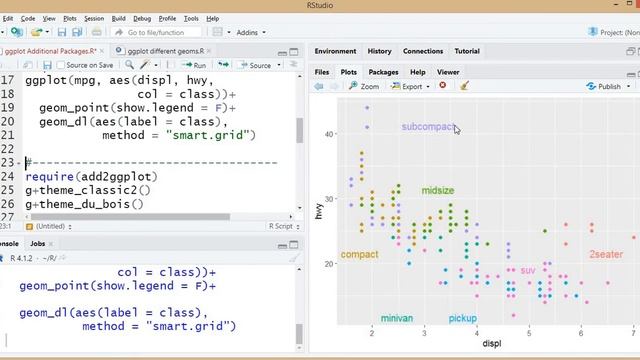640x360 pixels.
Task: Open the Viewer tab
Action: [x=448, y=72]
